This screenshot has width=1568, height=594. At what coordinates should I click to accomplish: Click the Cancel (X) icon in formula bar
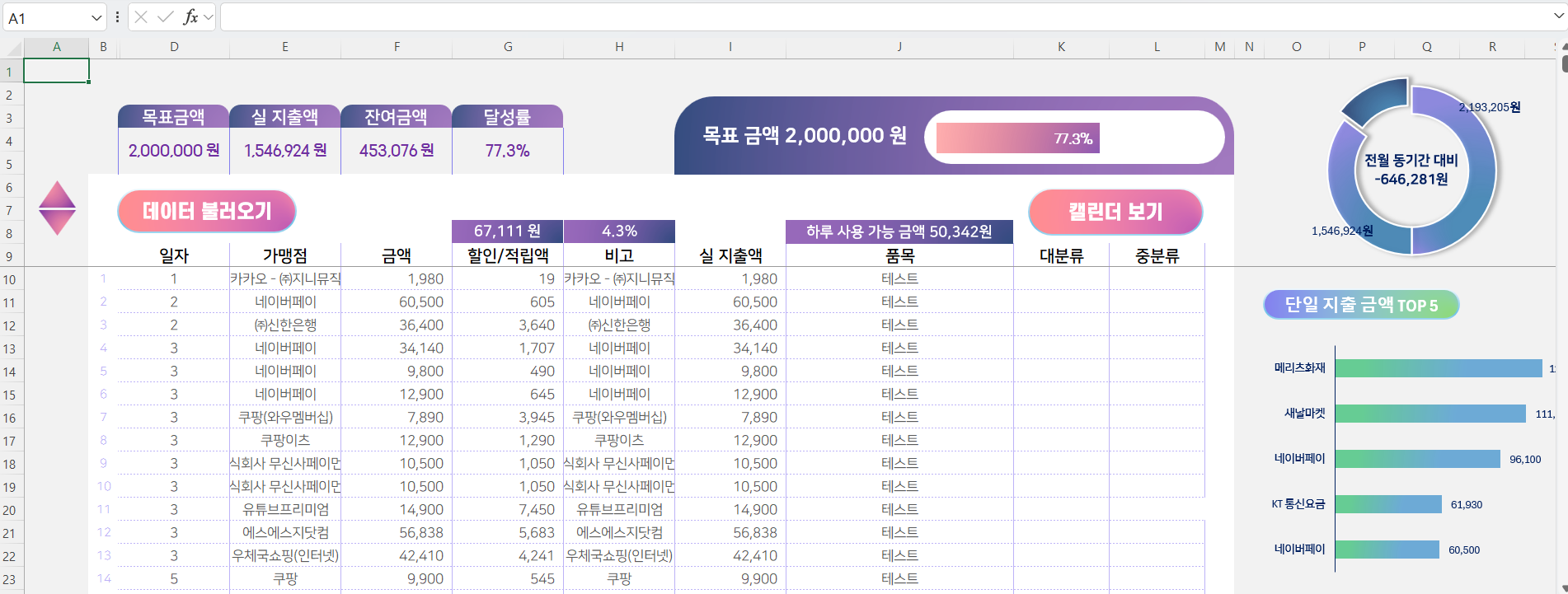pyautogui.click(x=141, y=17)
